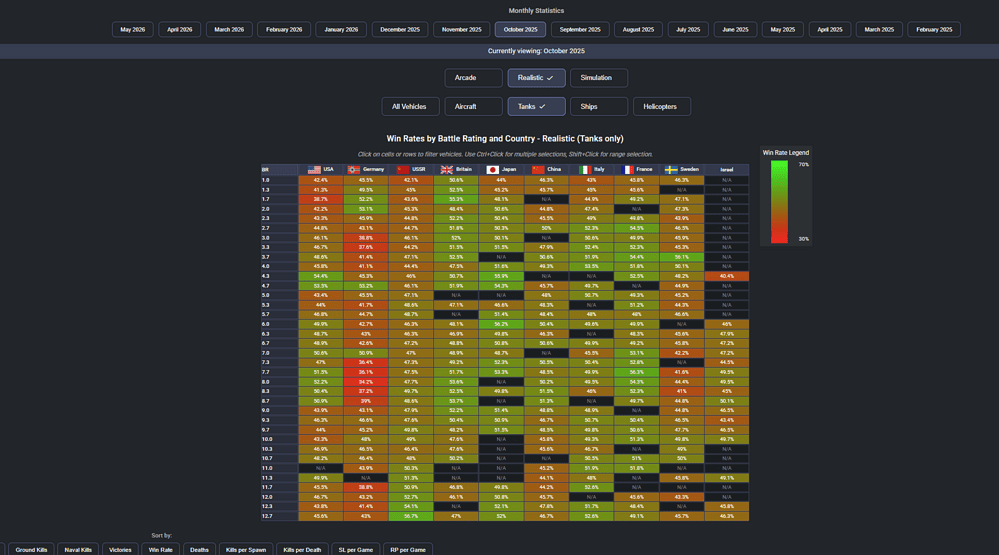Screen dimensions: 999x555
Task: Toggle the Realistic game mode
Action: click(x=536, y=78)
